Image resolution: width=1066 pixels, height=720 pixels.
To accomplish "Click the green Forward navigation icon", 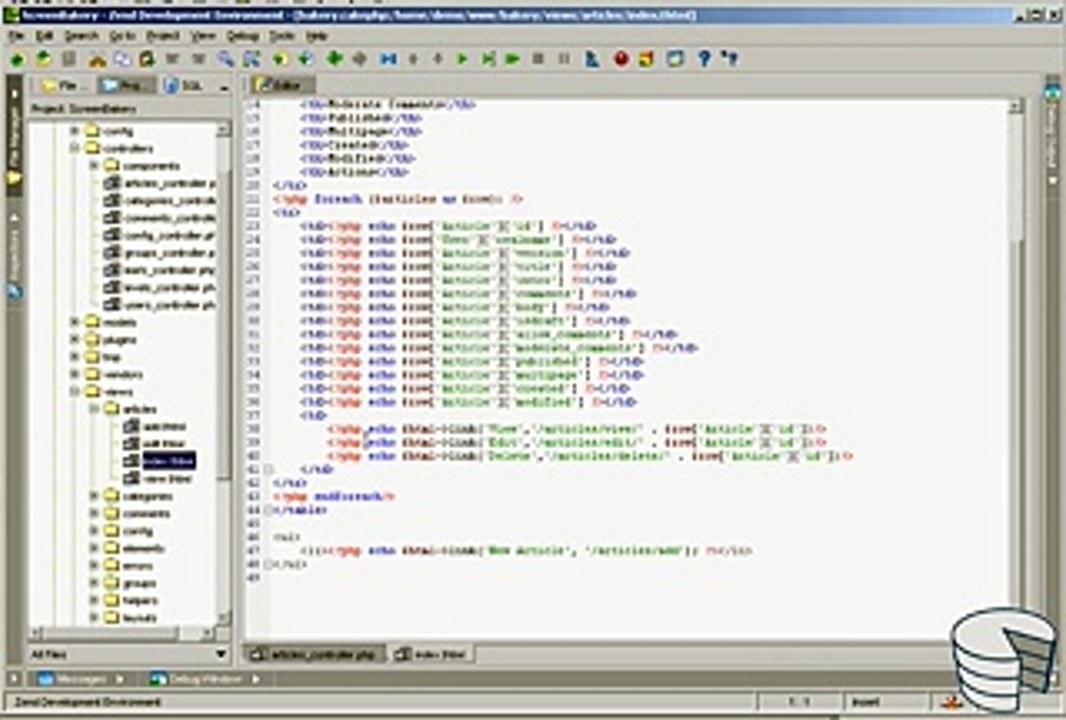I will (x=306, y=60).
